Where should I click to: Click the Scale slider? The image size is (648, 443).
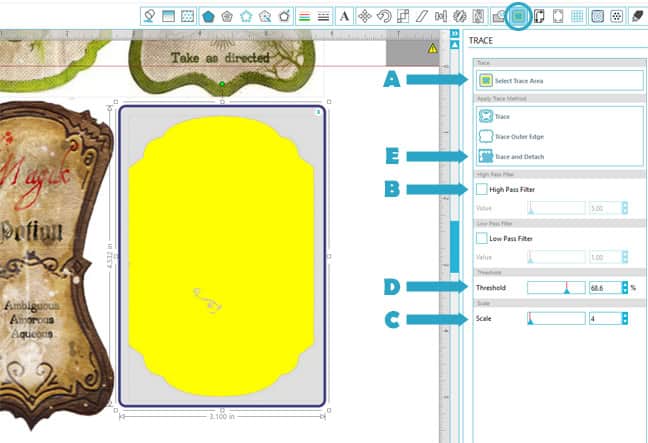click(x=555, y=319)
